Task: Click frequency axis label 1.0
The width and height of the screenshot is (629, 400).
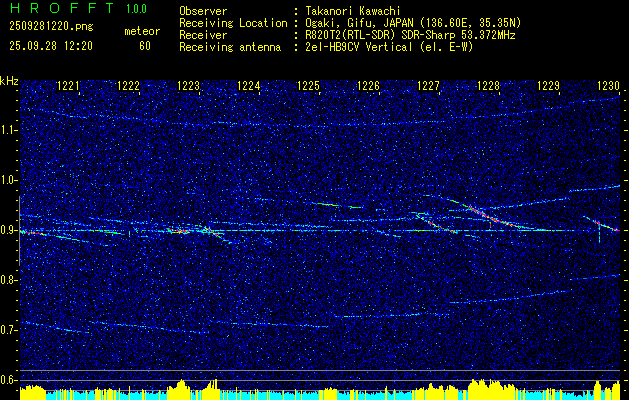Action: [x=9, y=180]
